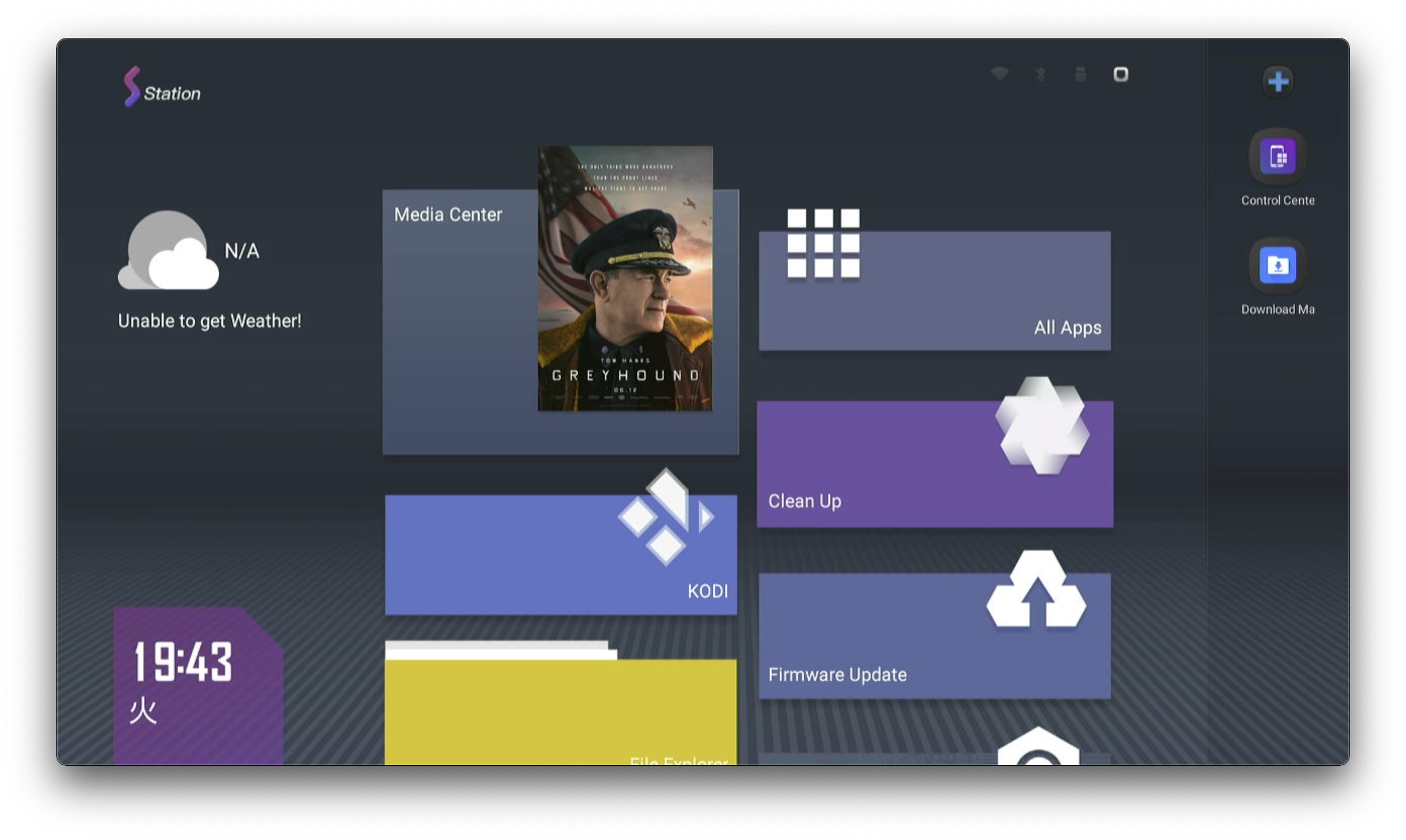Click the white rounded square status icon
The image size is (1406, 840).
(x=1121, y=74)
